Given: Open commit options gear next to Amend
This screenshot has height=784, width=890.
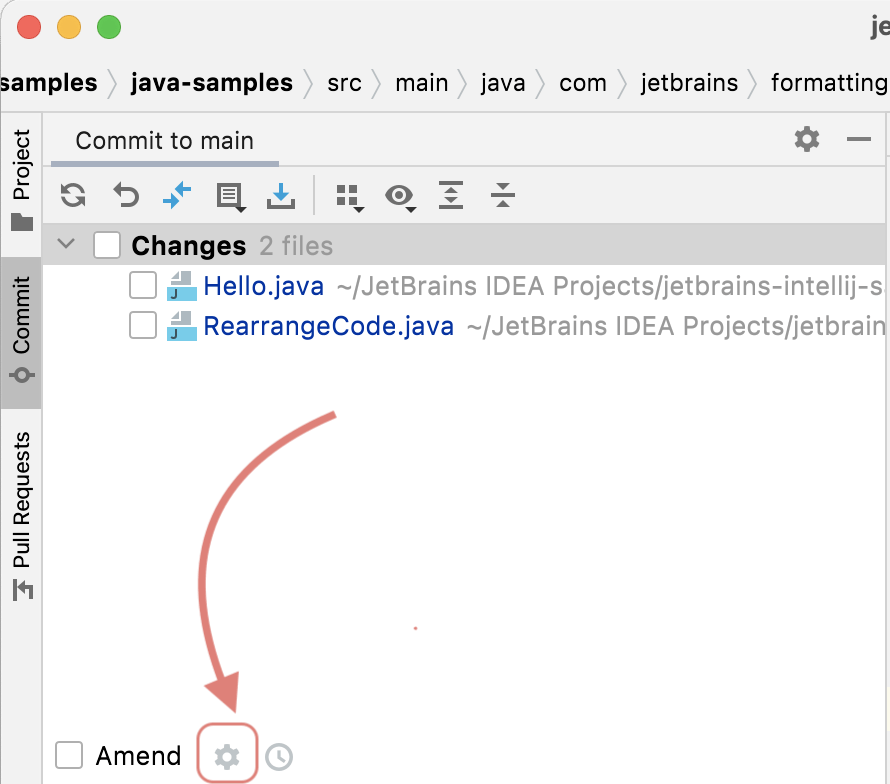Looking at the screenshot, I should [228, 756].
